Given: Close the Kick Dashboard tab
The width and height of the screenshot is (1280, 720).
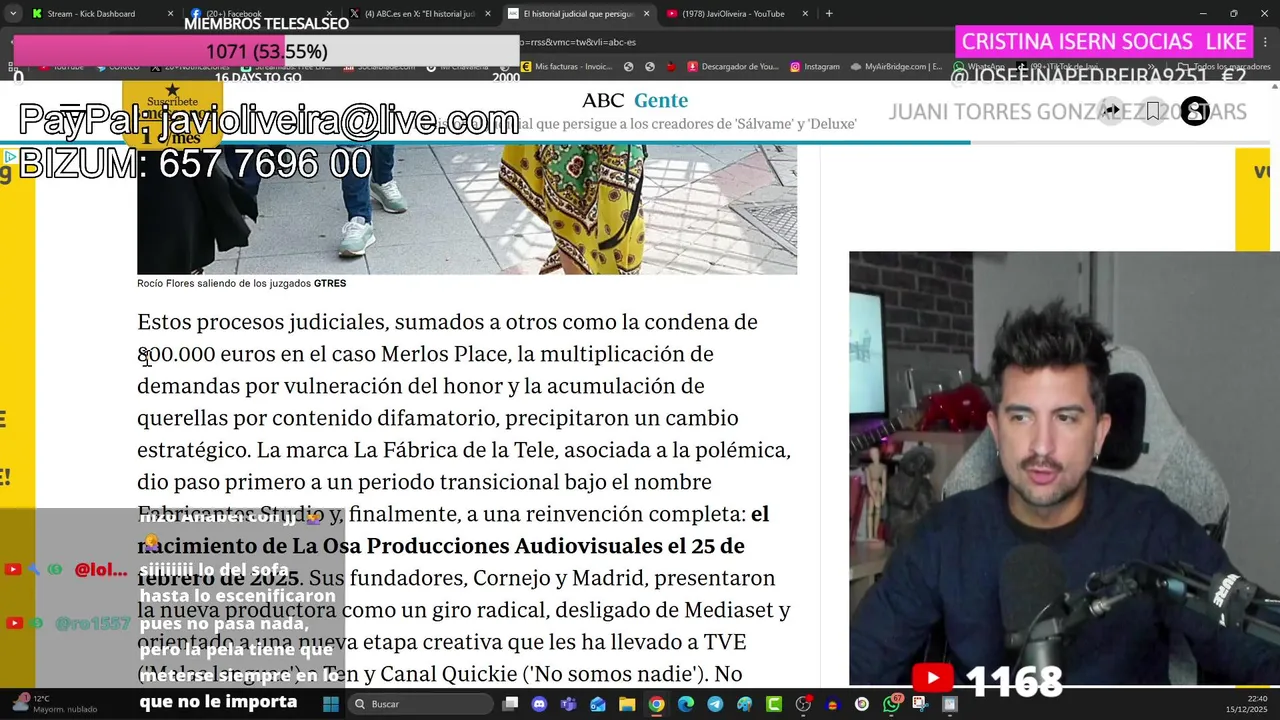Looking at the screenshot, I should pyautogui.click(x=170, y=14).
